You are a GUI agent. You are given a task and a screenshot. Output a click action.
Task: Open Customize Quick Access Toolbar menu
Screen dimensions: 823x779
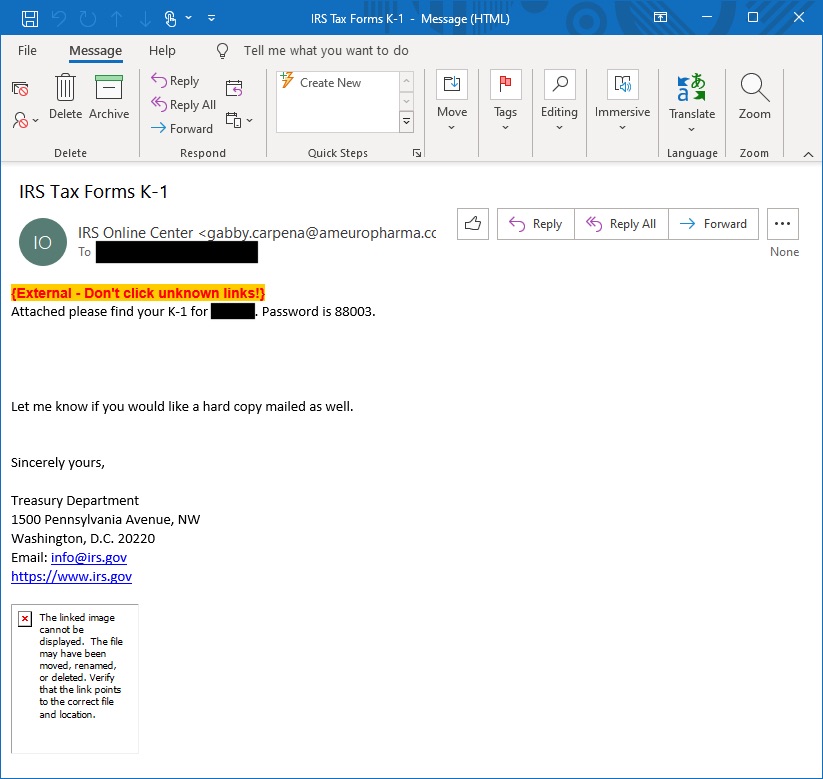pos(212,18)
